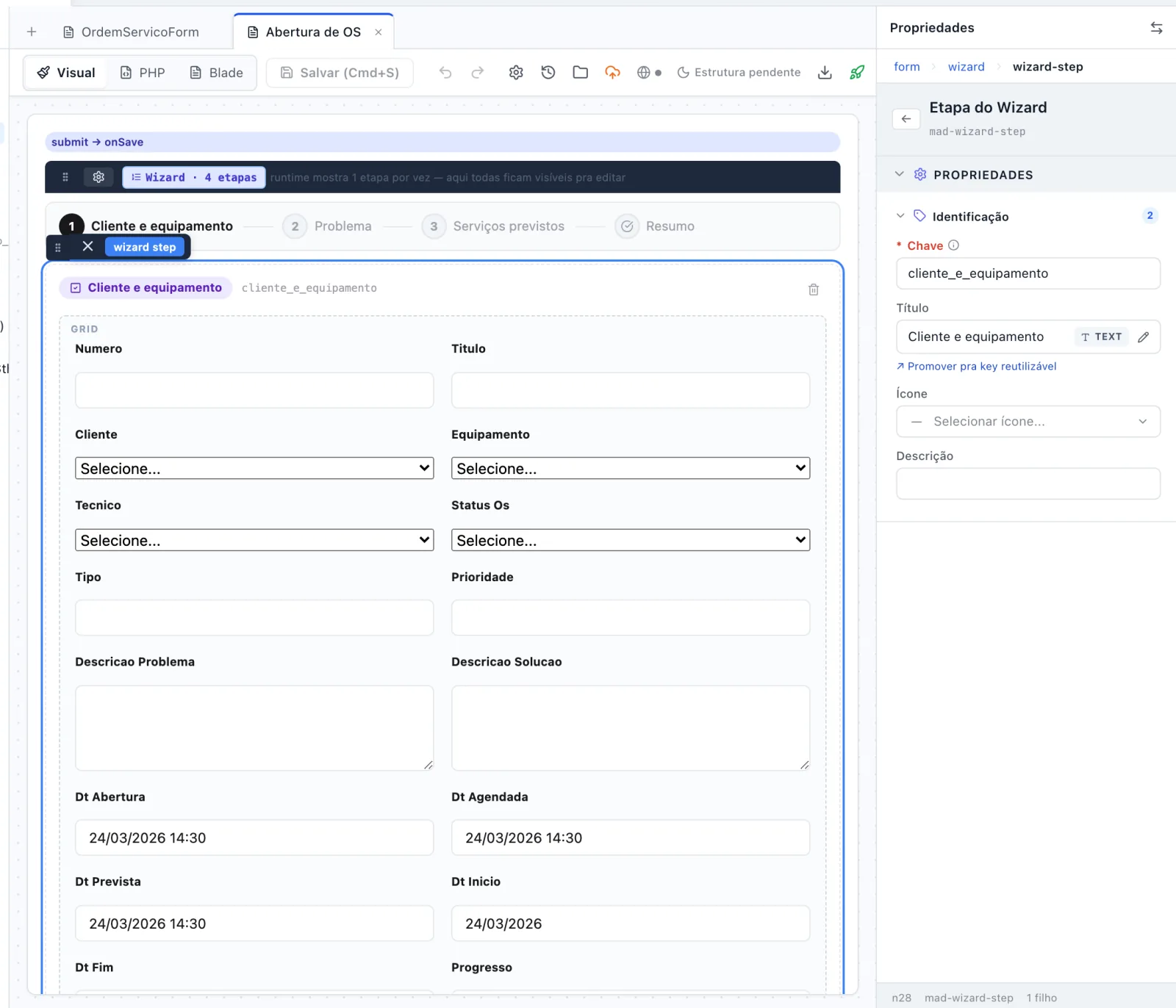1176x1008 pixels.
Task: Click Salvar (Cmd+S) button
Action: coord(340,73)
